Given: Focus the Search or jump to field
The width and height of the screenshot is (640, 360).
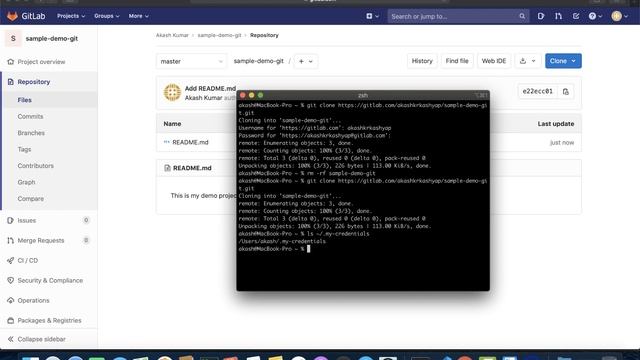Looking at the screenshot, I should [458, 16].
